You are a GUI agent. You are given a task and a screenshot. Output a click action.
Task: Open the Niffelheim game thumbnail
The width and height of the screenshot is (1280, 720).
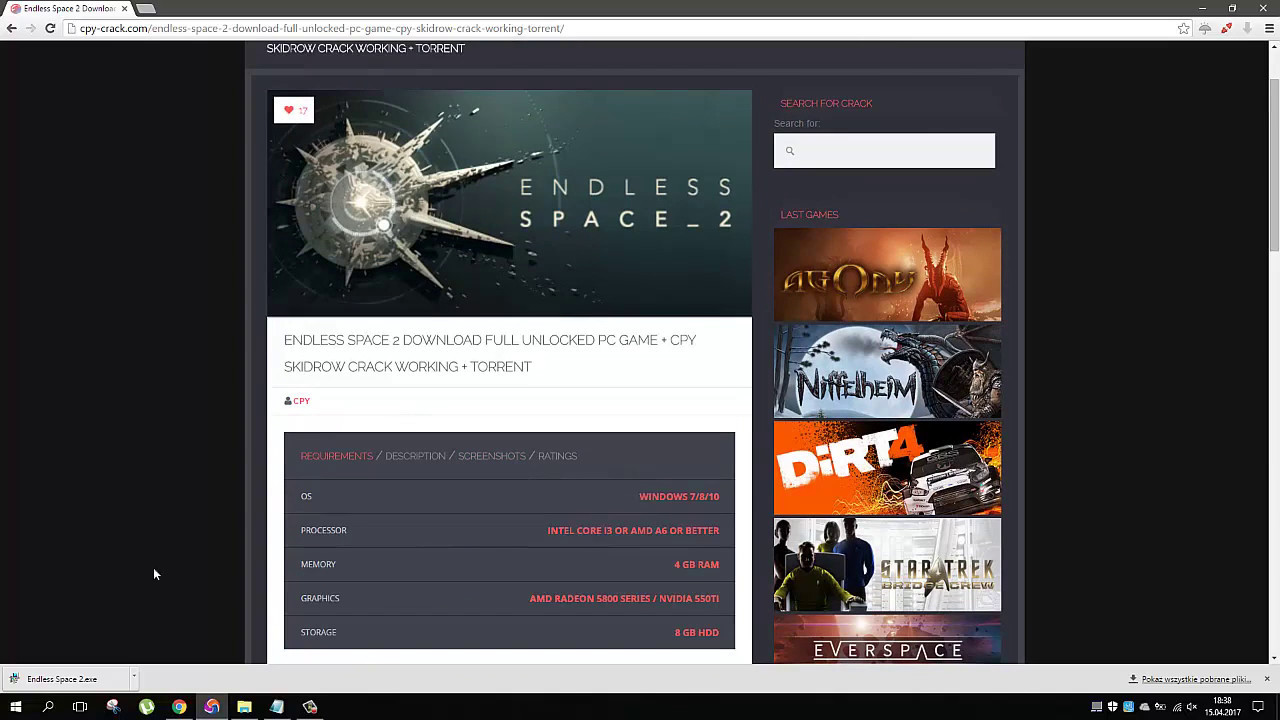point(887,371)
